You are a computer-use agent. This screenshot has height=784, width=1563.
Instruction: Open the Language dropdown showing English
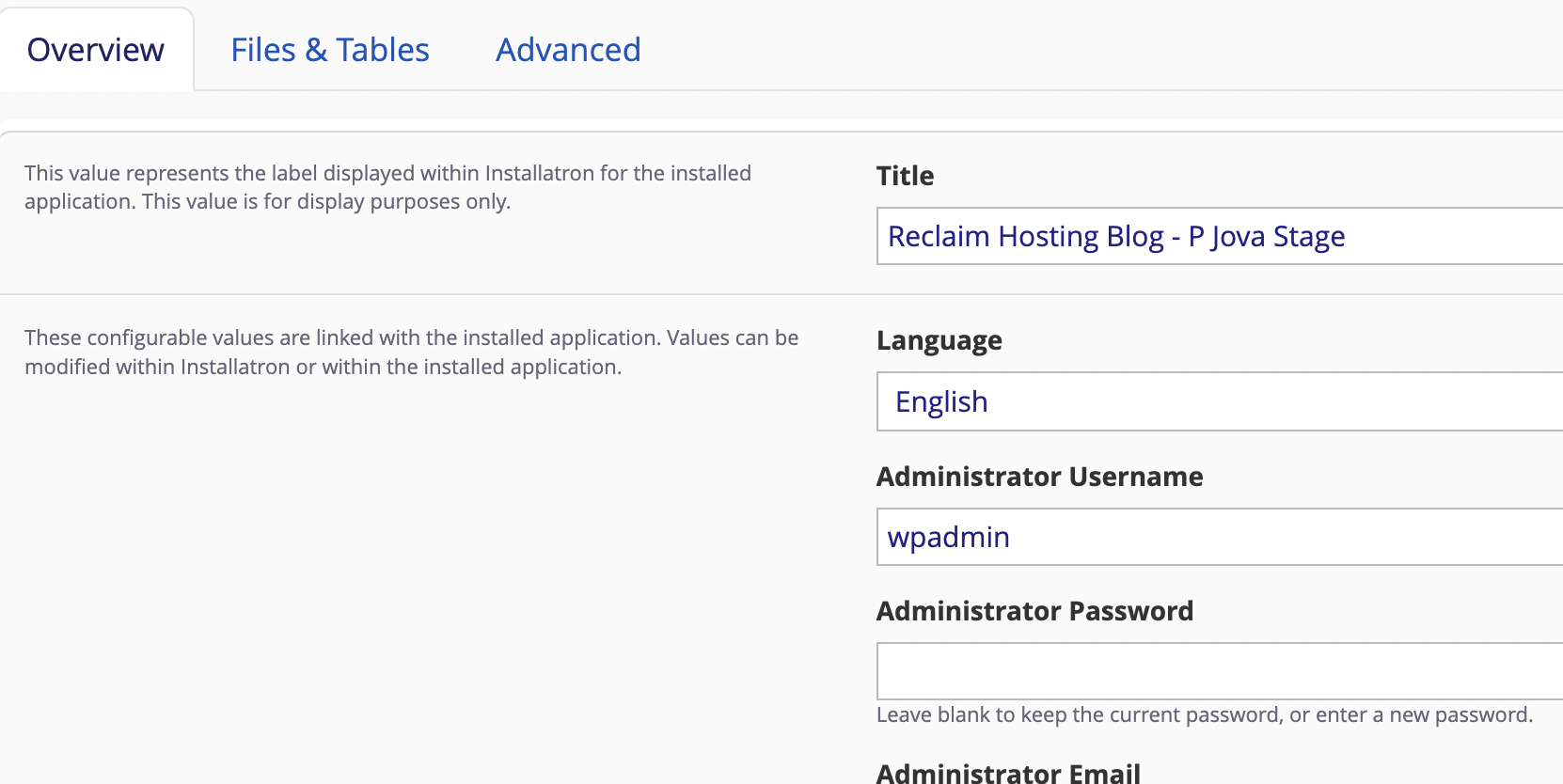[1220, 401]
